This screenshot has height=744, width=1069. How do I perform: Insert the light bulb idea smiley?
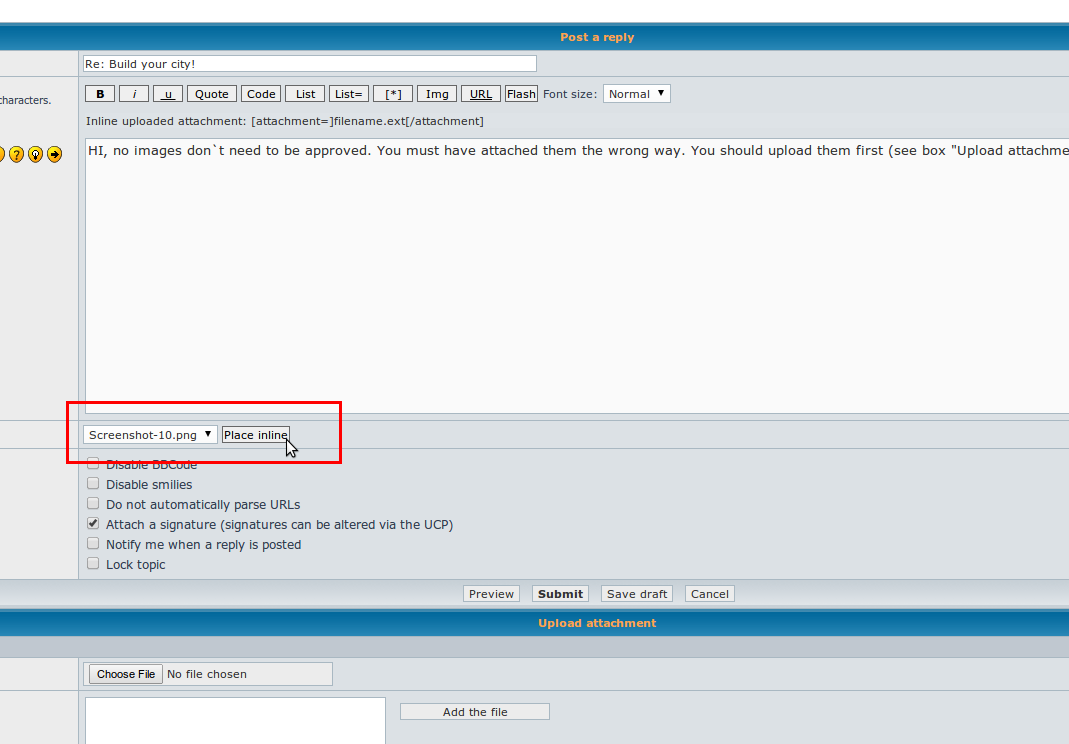pyautogui.click(x=35, y=155)
